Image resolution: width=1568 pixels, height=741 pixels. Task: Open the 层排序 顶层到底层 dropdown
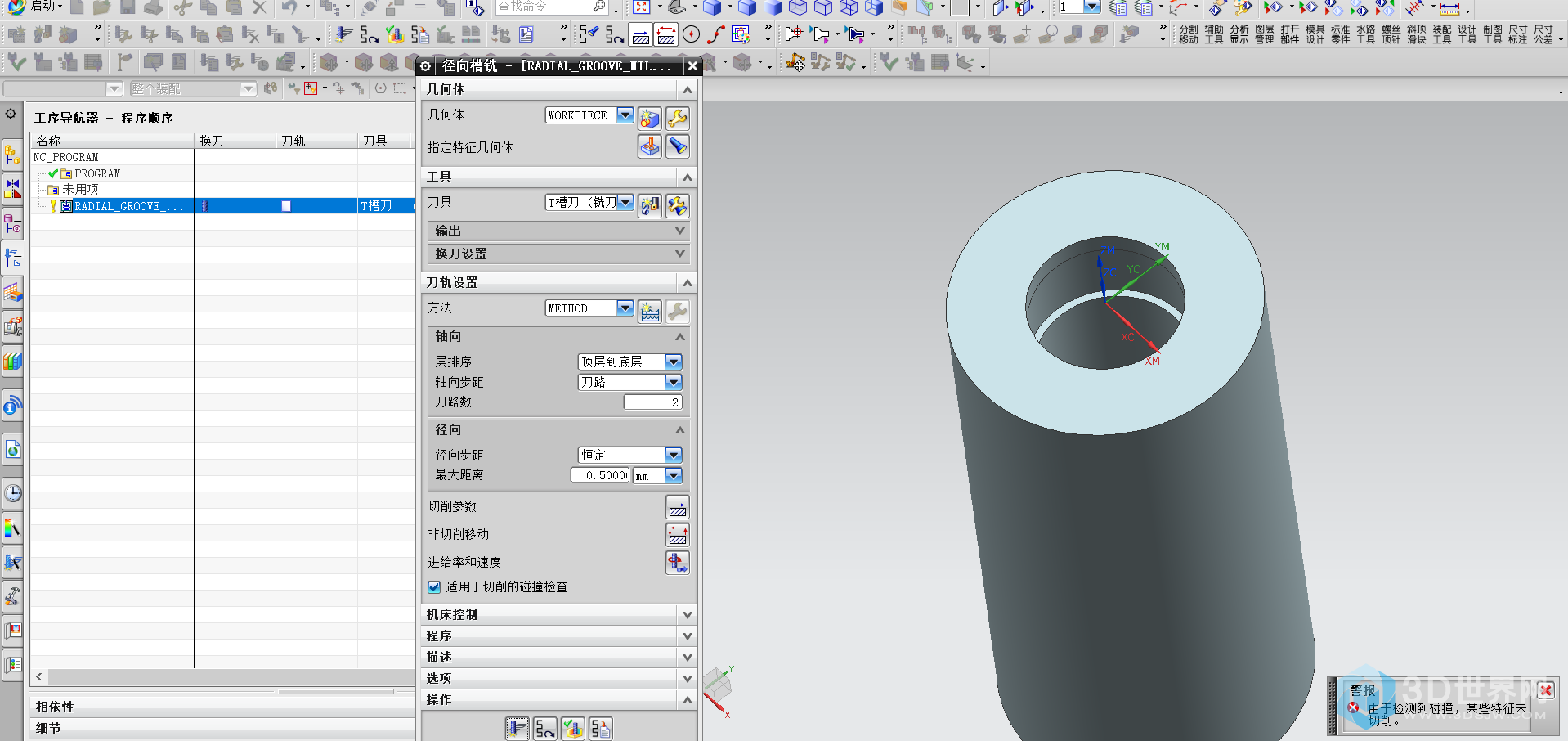[674, 362]
